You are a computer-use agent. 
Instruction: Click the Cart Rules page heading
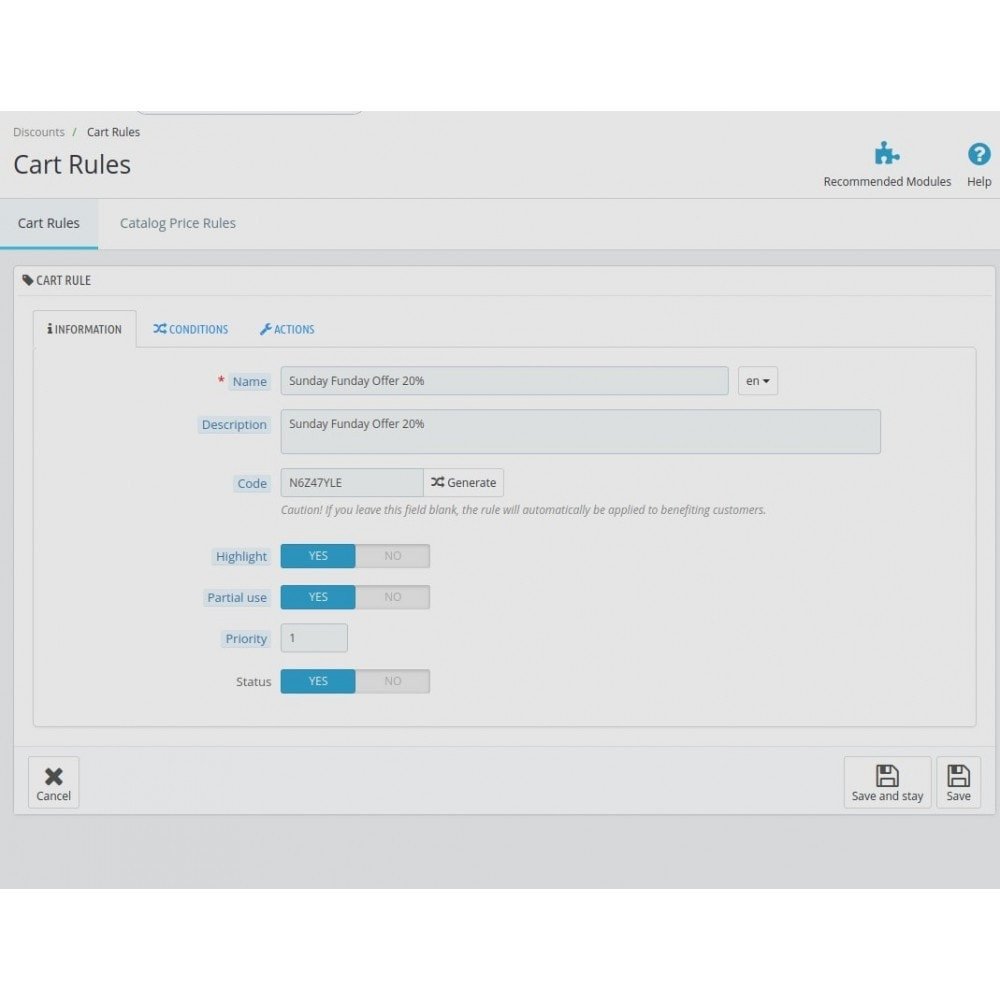72,165
